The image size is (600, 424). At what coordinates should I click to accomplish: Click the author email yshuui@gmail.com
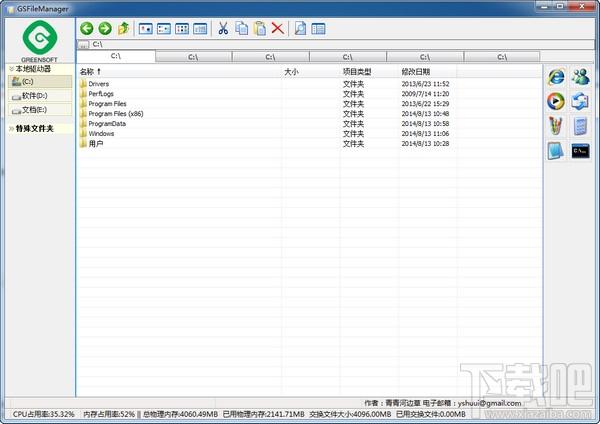coord(489,403)
